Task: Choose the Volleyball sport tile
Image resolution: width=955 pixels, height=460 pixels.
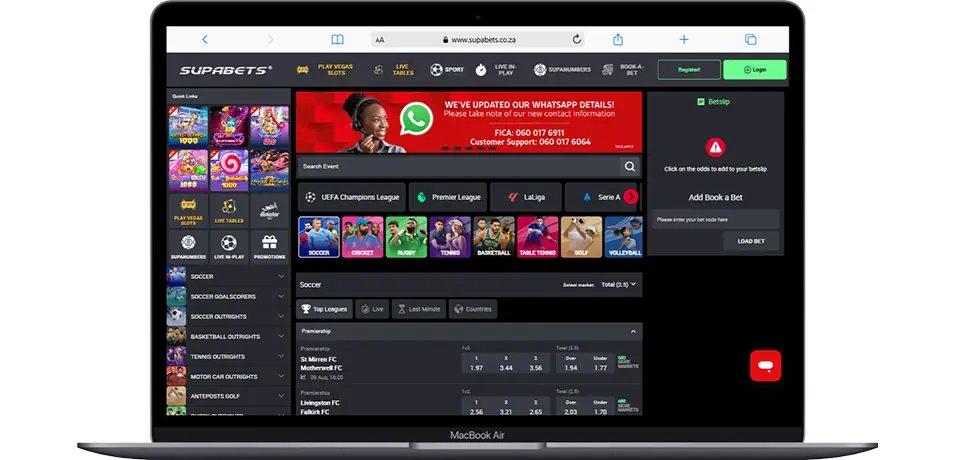Action: pos(624,237)
